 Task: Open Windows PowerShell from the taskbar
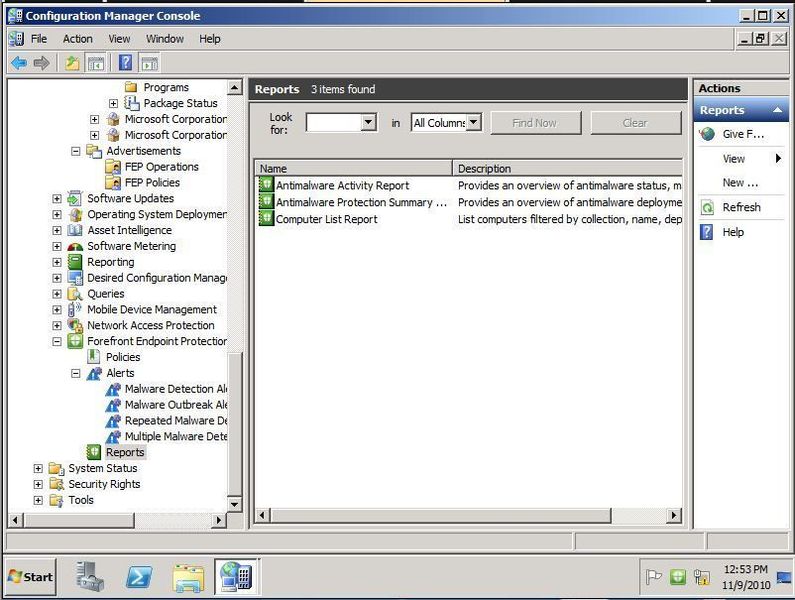(138, 577)
